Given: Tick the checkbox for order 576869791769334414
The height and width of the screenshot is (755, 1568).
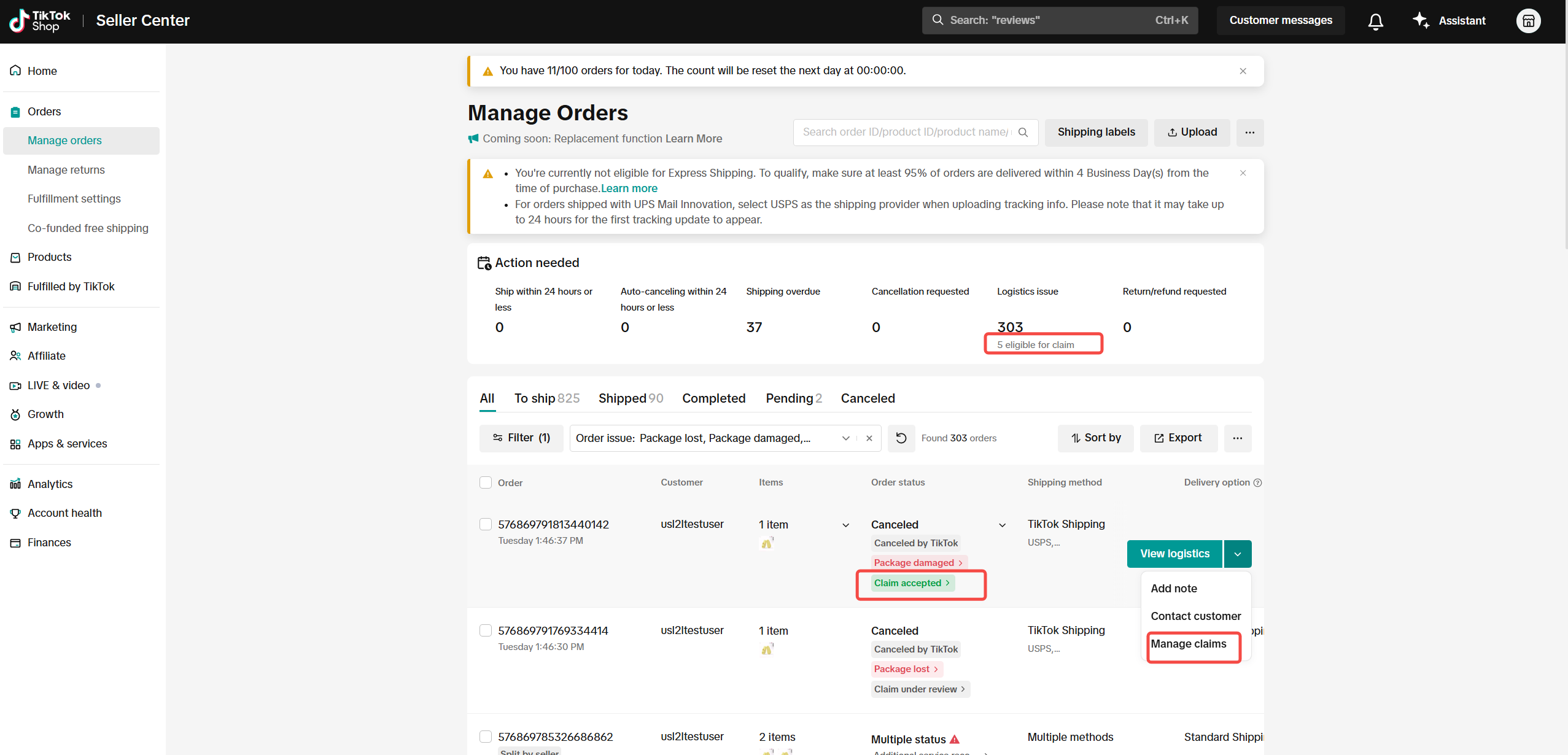Looking at the screenshot, I should tap(486, 630).
